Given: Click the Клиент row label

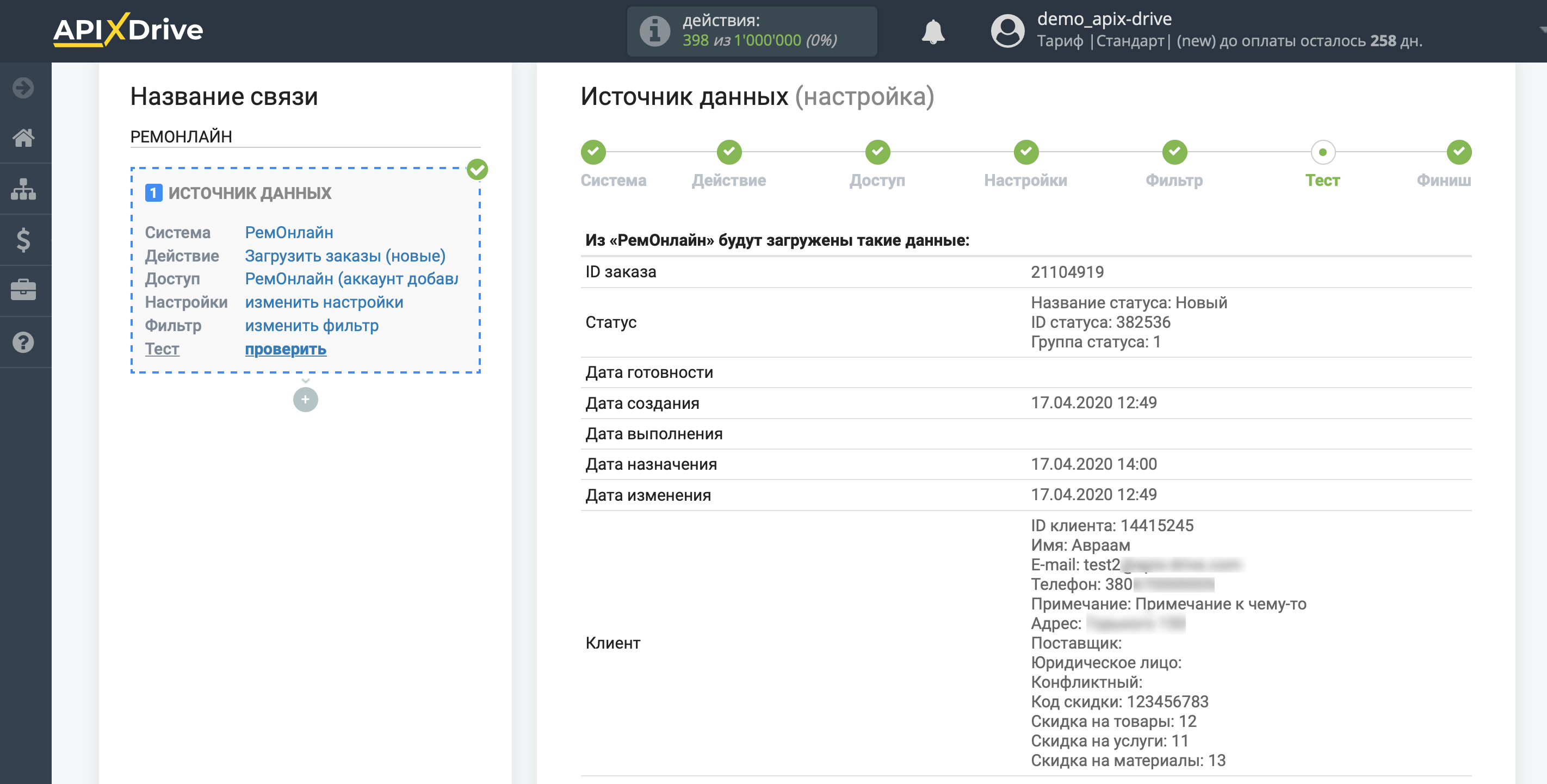Looking at the screenshot, I should (612, 643).
